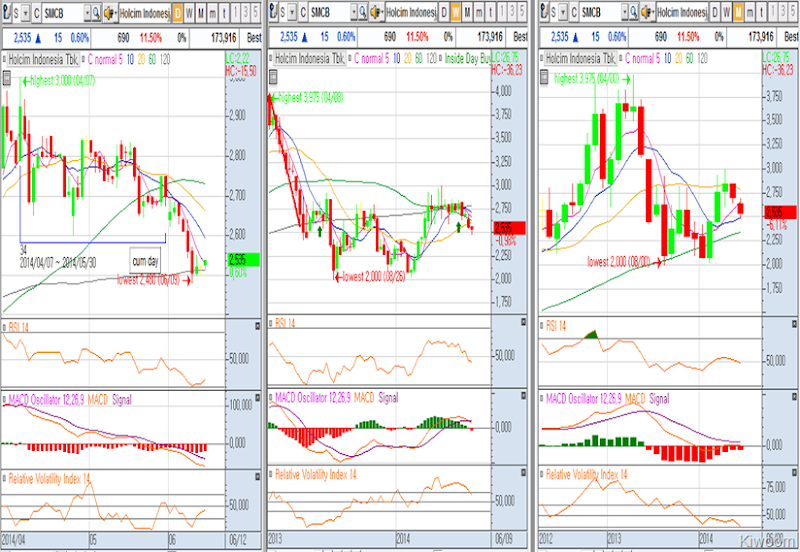Open SMCB ticker dropdown arrow in monthly panel
This screenshot has height=552, width=800.
point(624,12)
